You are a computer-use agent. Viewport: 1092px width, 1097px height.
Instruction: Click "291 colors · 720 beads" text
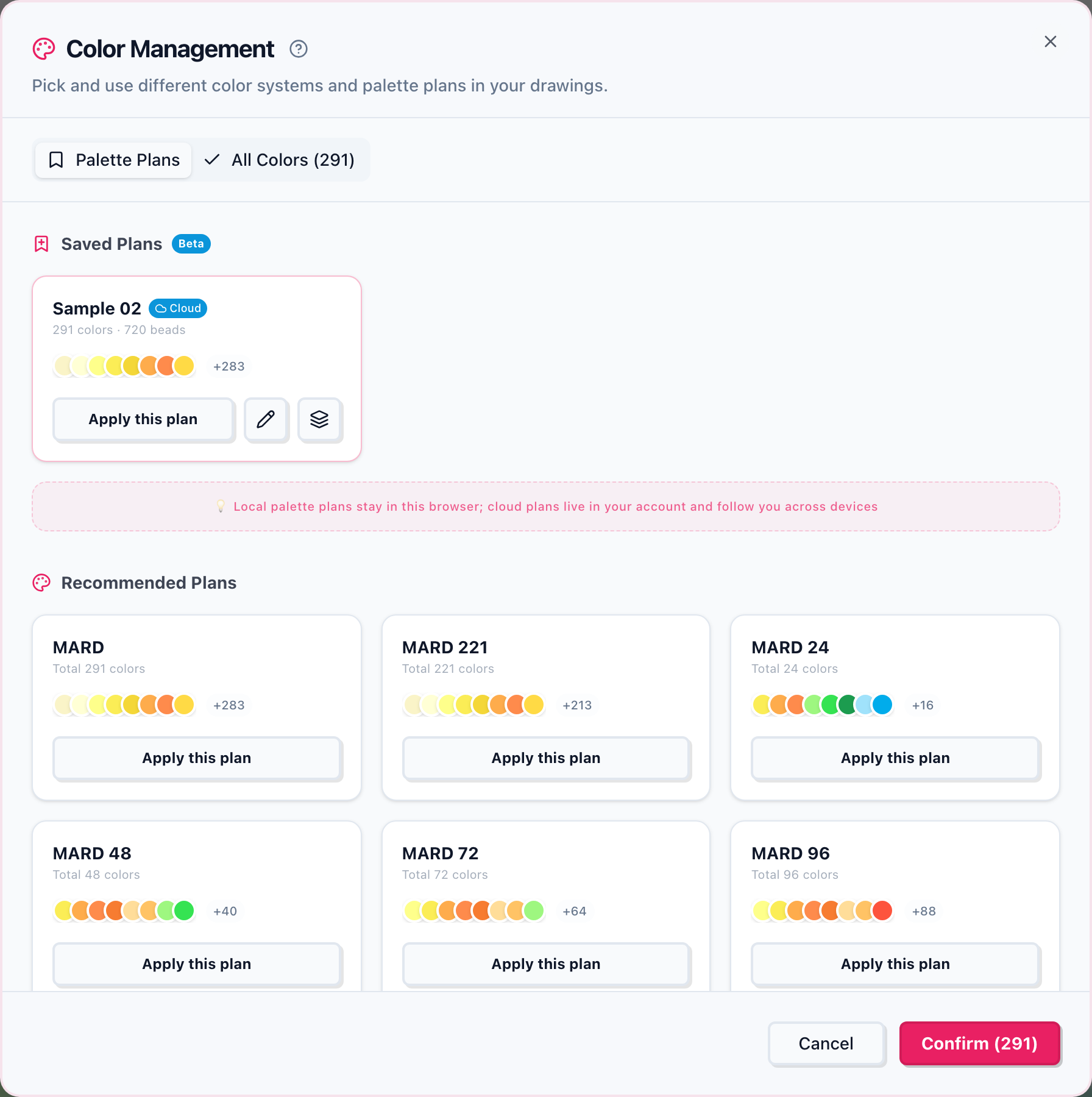click(119, 330)
